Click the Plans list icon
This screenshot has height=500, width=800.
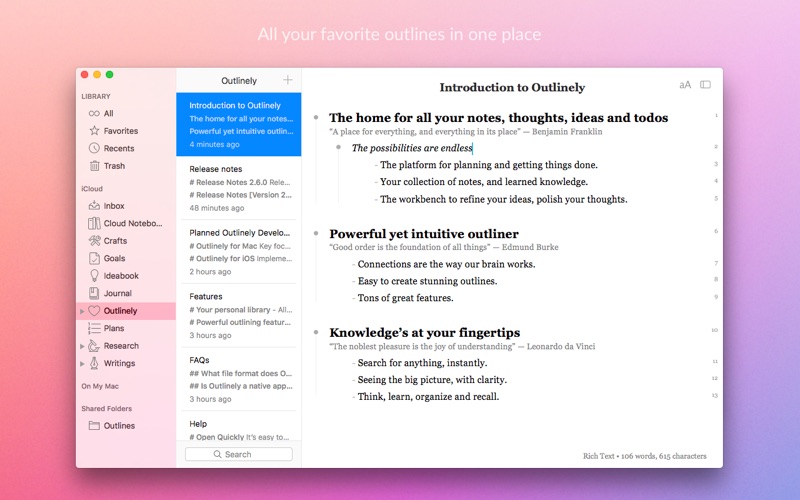(x=94, y=328)
